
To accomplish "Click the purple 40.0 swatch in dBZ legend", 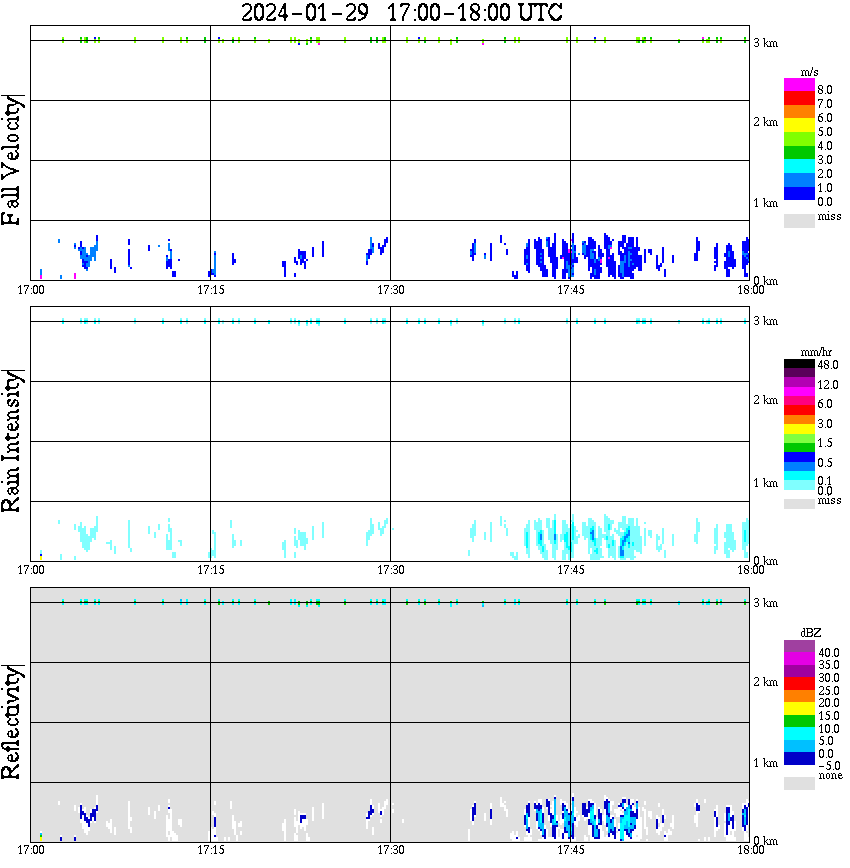I will [799, 647].
